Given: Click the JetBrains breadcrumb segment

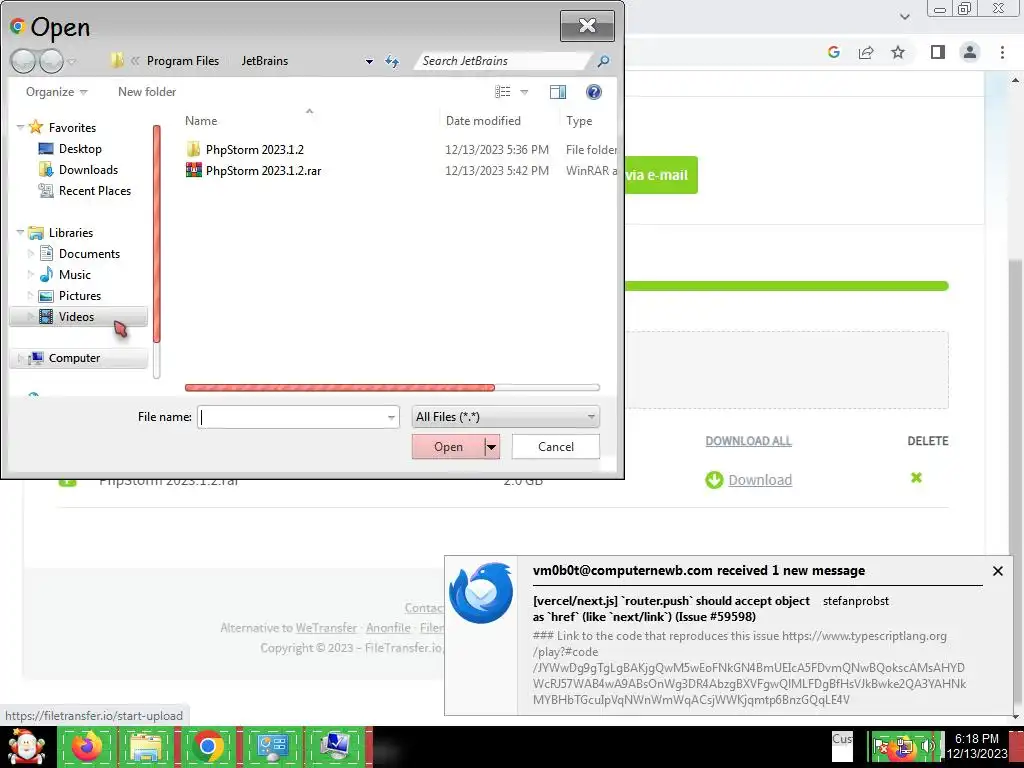Looking at the screenshot, I should [x=264, y=61].
